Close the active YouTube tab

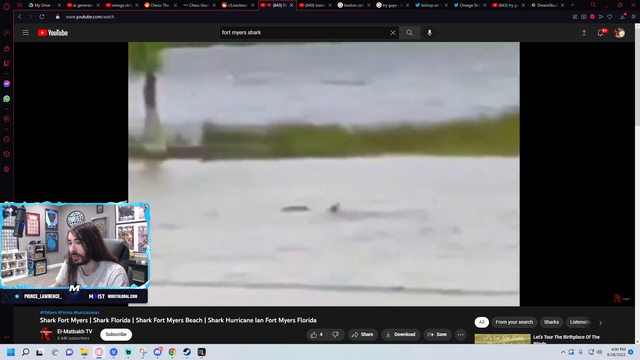coord(291,5)
